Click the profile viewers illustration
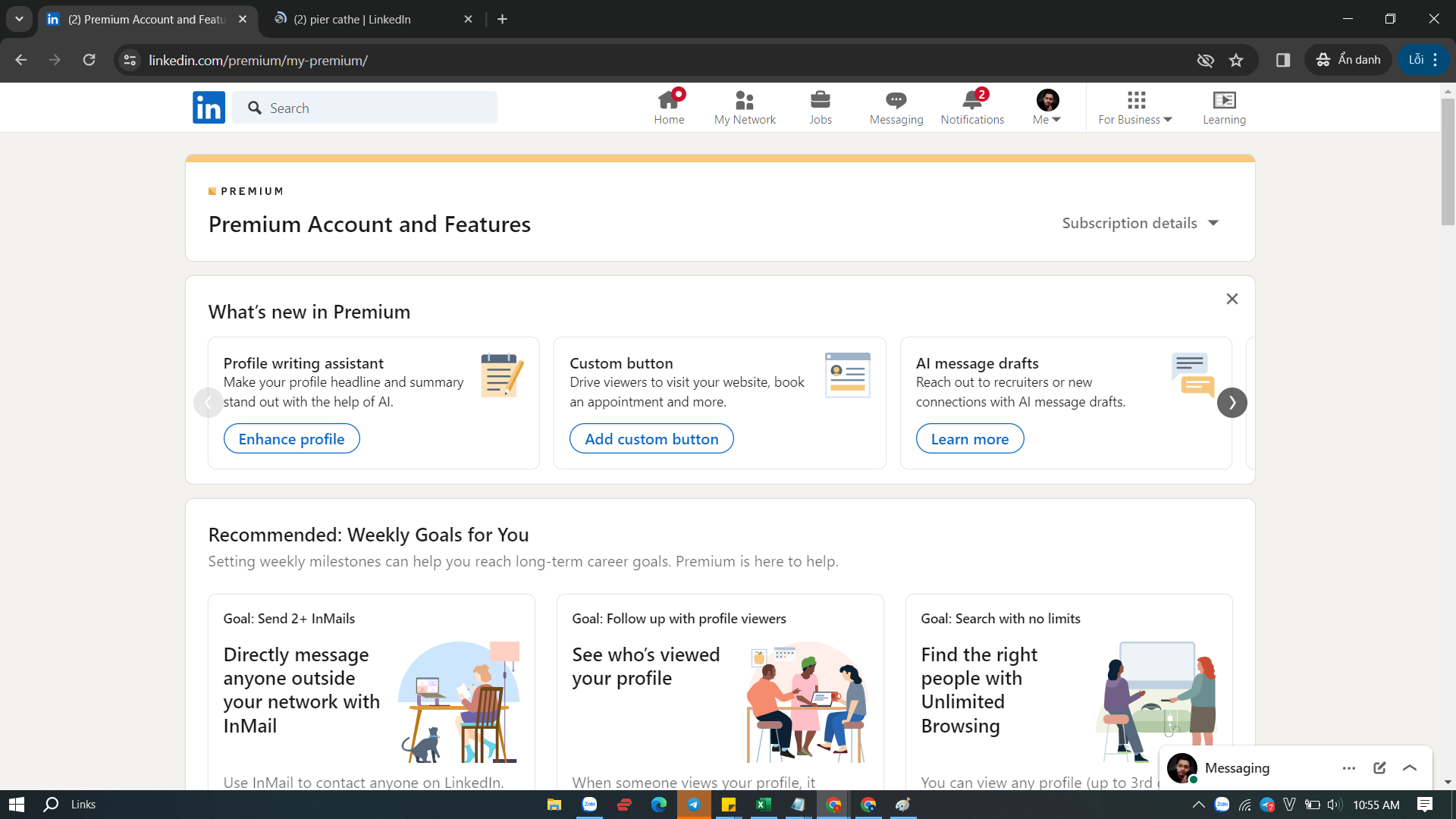This screenshot has width=1456, height=819. tap(807, 702)
